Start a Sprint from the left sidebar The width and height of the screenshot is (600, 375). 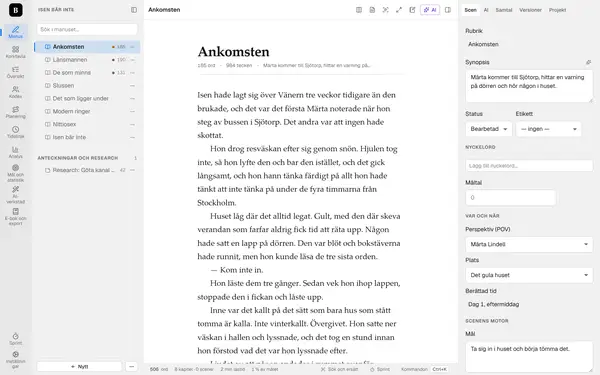(16, 339)
